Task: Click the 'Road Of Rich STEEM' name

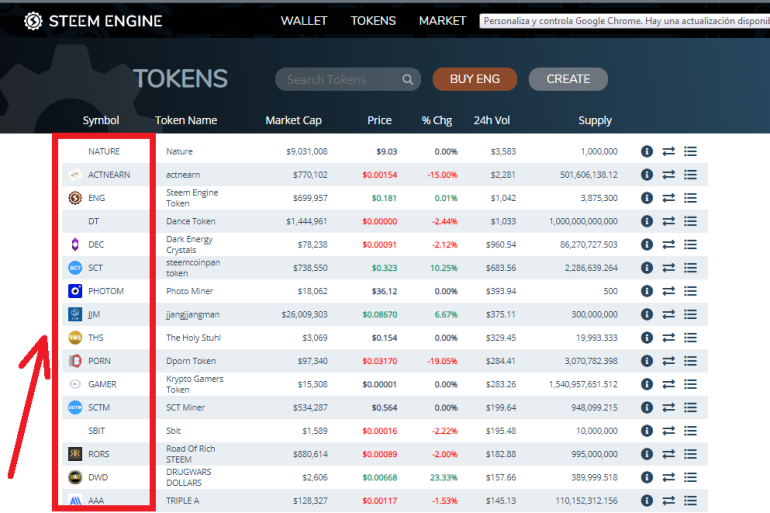Action: (x=191, y=454)
